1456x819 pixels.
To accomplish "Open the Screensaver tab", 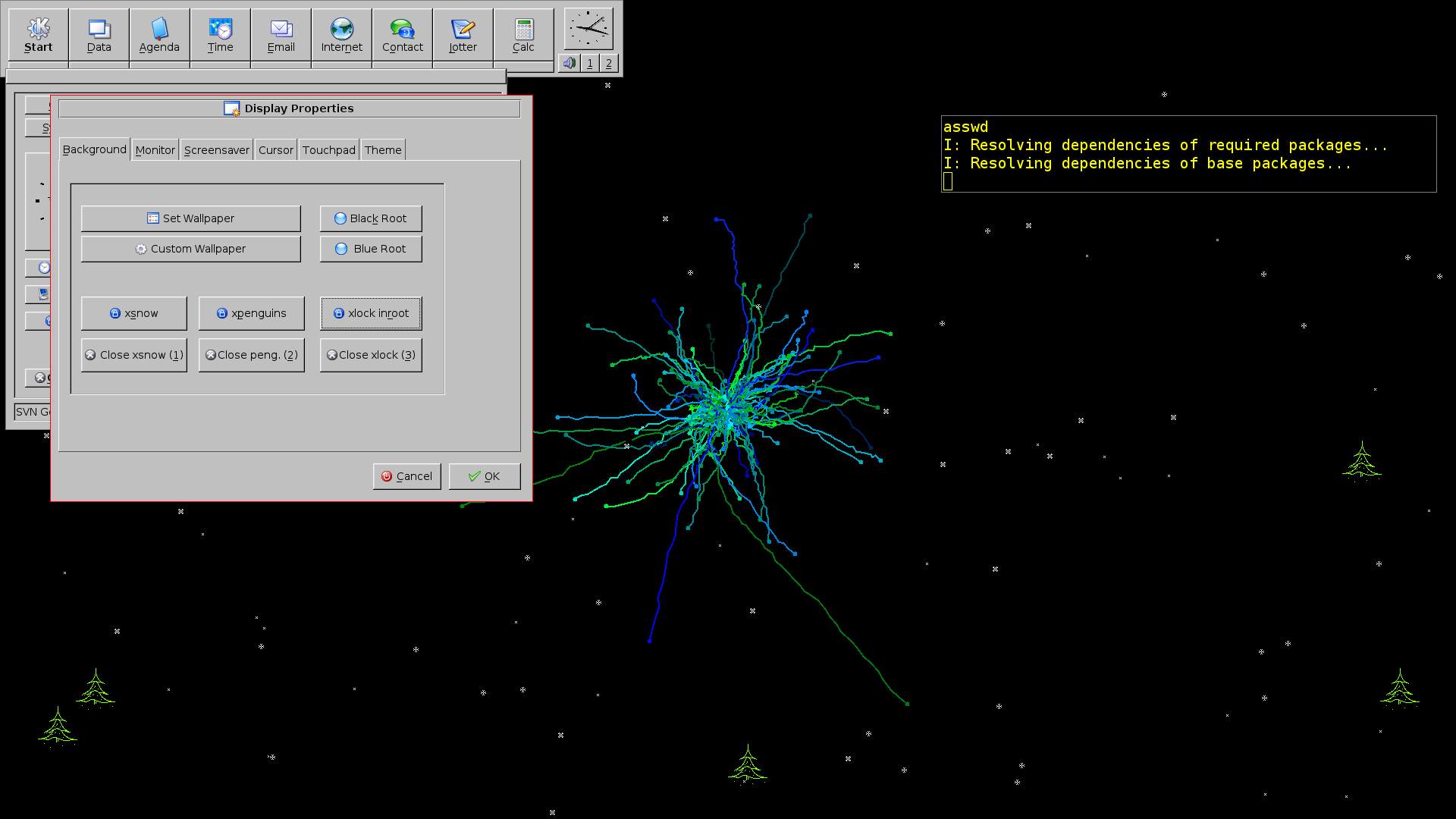I will coord(216,150).
